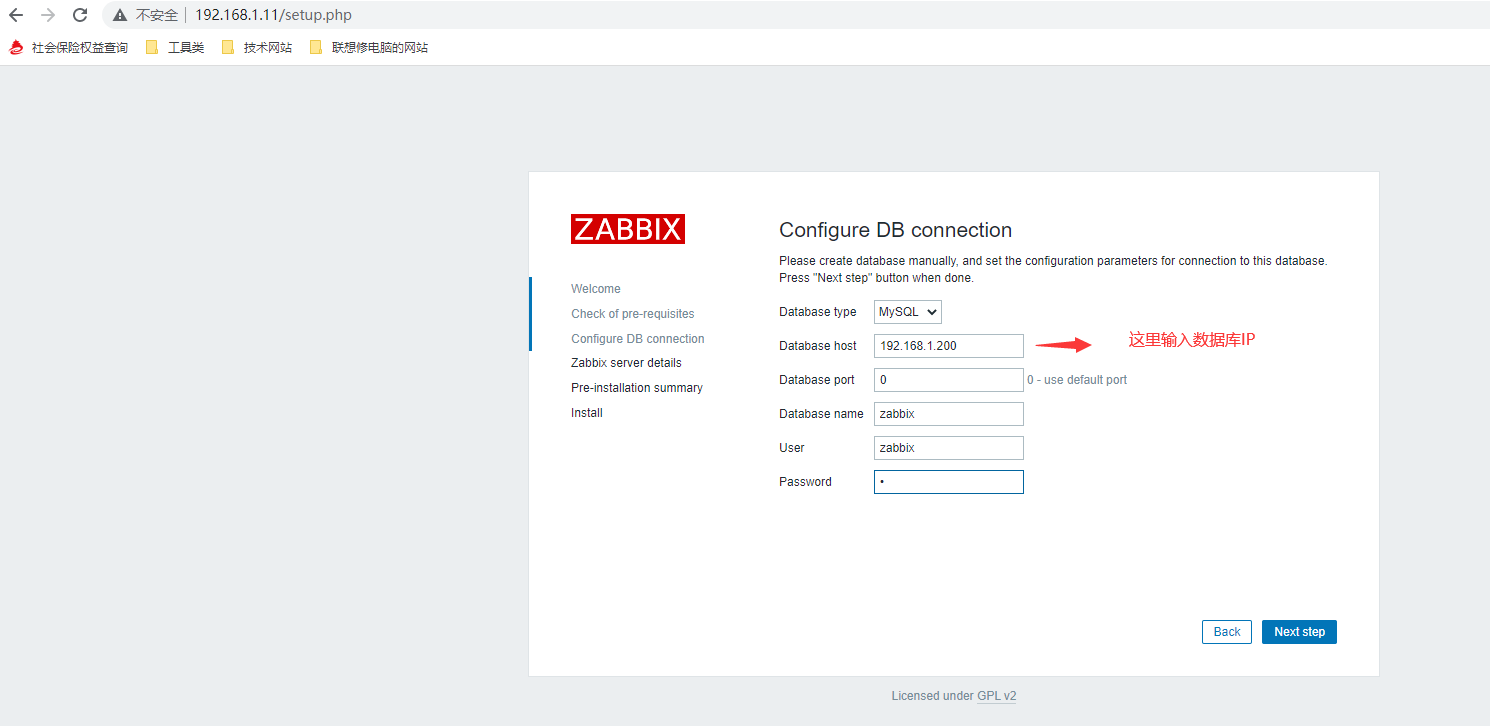This screenshot has height=726, width=1490.
Task: Click the Database host label
Action: tap(818, 346)
